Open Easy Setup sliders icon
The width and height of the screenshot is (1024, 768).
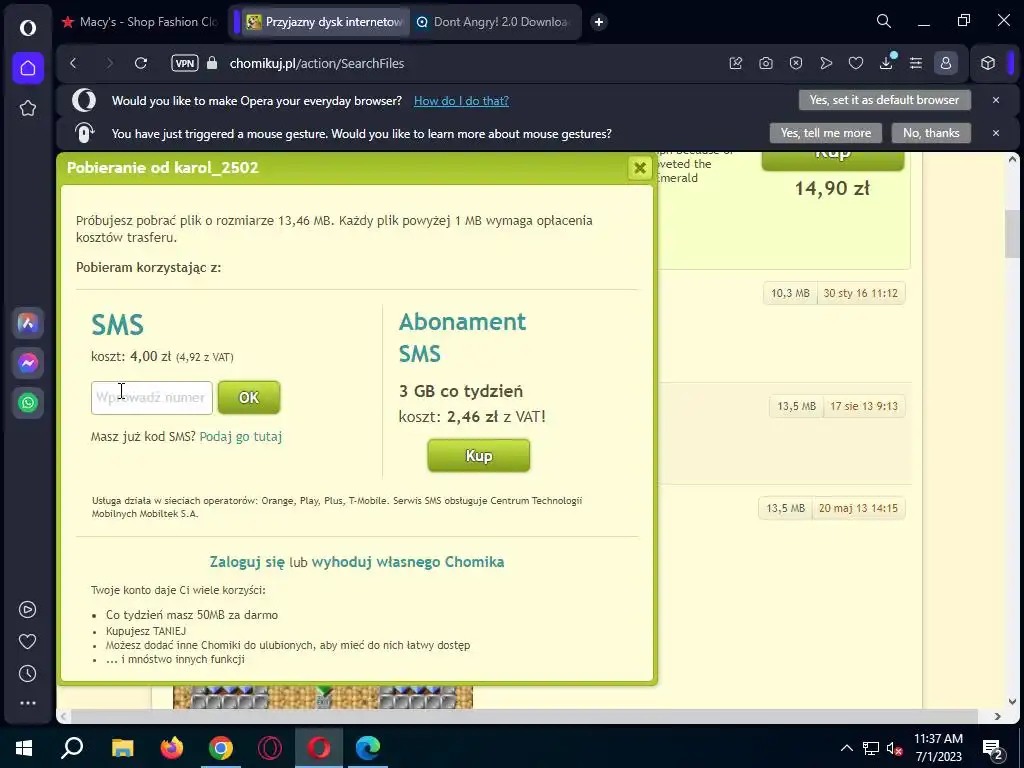click(x=916, y=63)
